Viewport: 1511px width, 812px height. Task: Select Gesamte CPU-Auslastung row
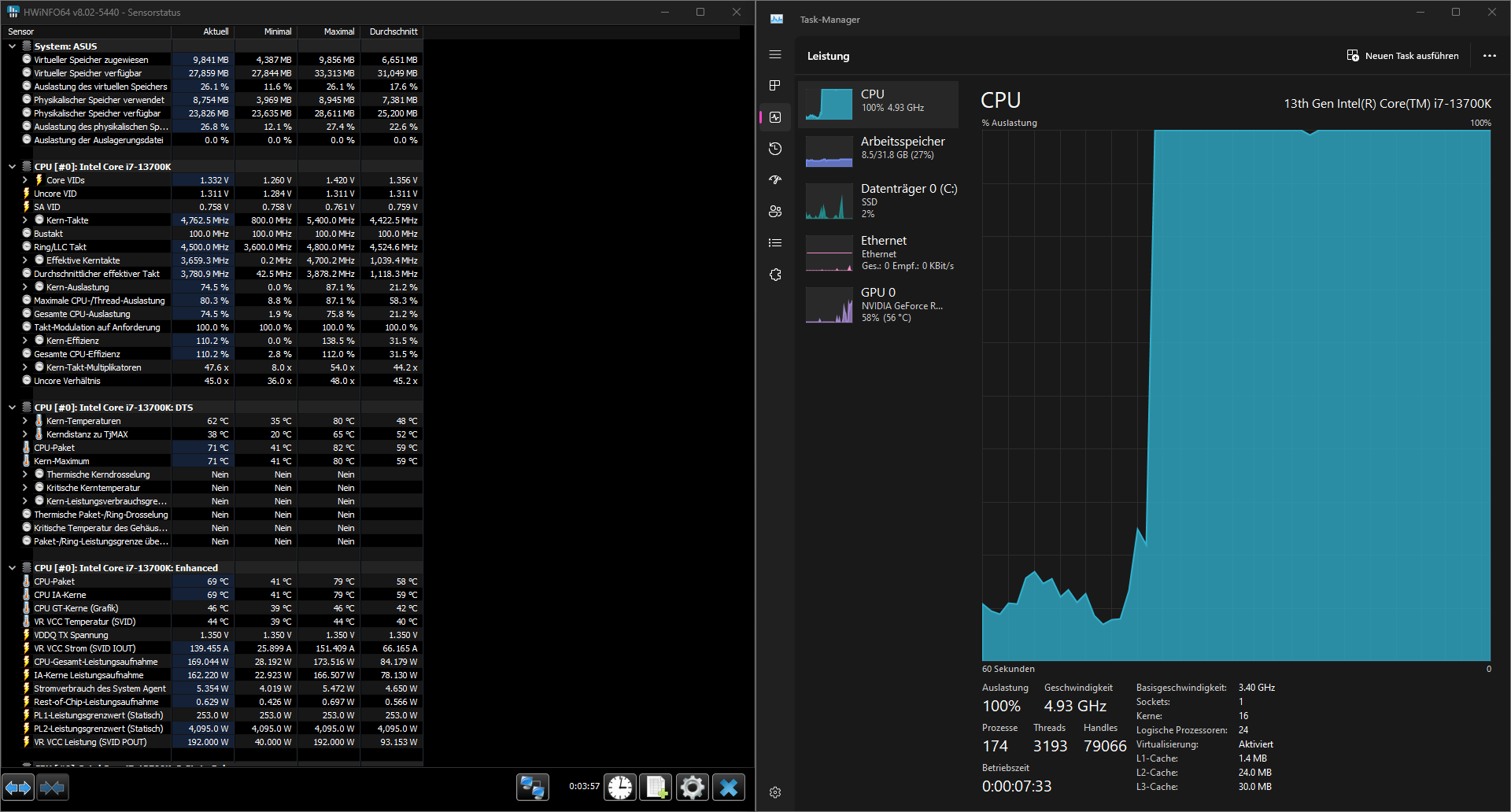click(212, 314)
